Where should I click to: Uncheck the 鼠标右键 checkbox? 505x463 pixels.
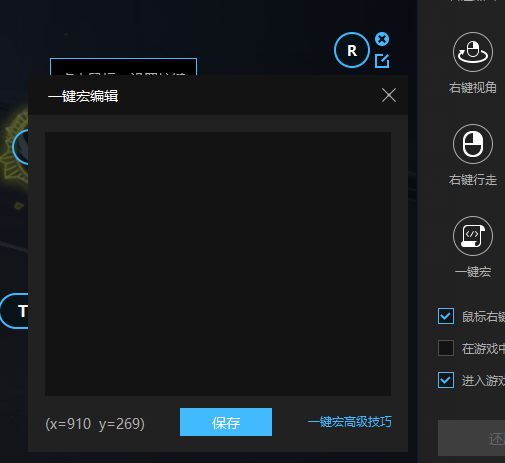coord(446,316)
